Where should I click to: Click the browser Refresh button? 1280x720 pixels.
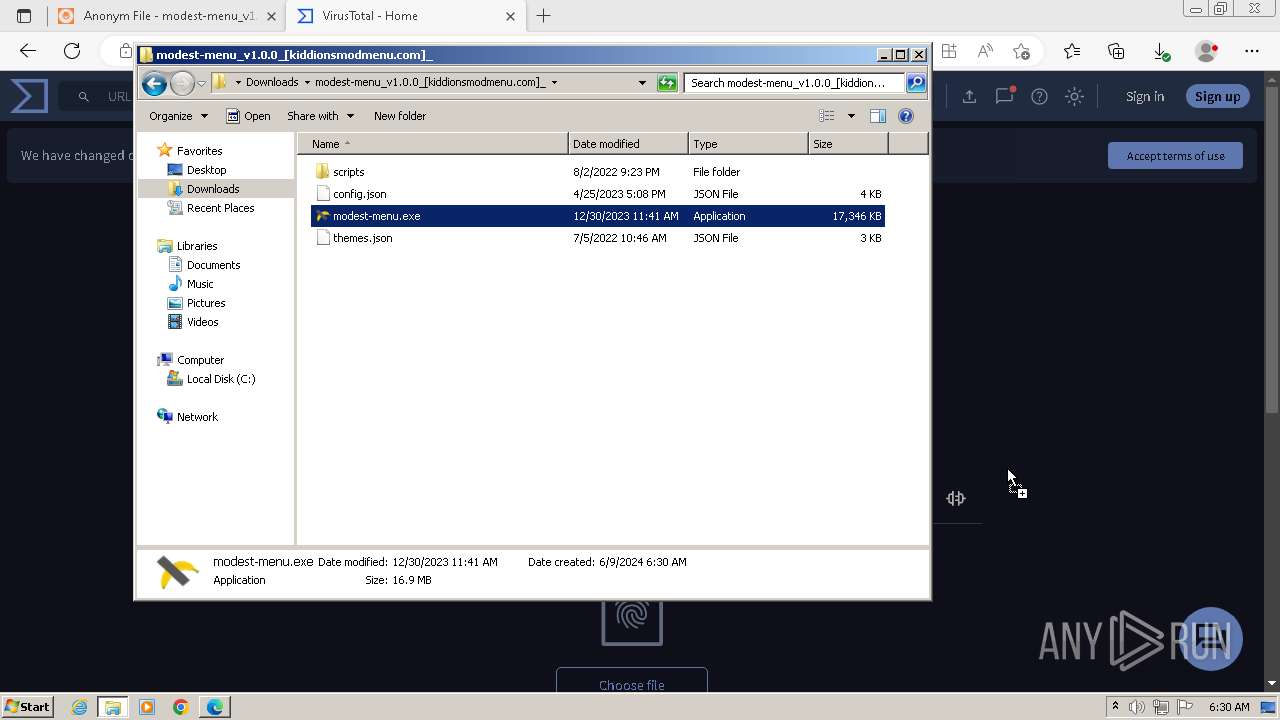pyautogui.click(x=72, y=51)
